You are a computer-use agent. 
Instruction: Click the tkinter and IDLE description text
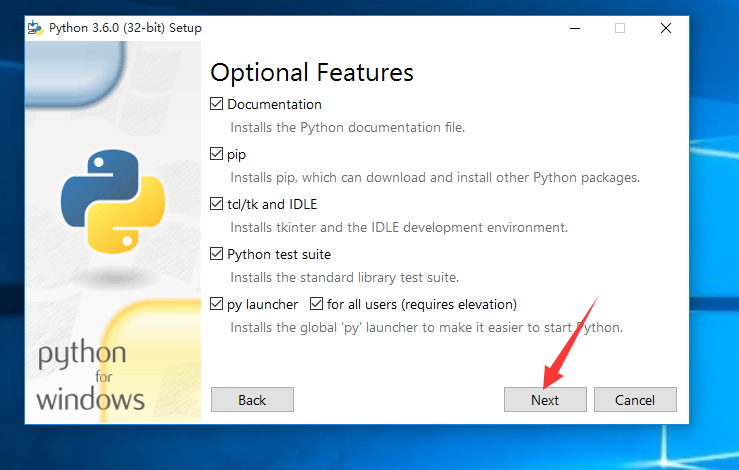point(399,227)
